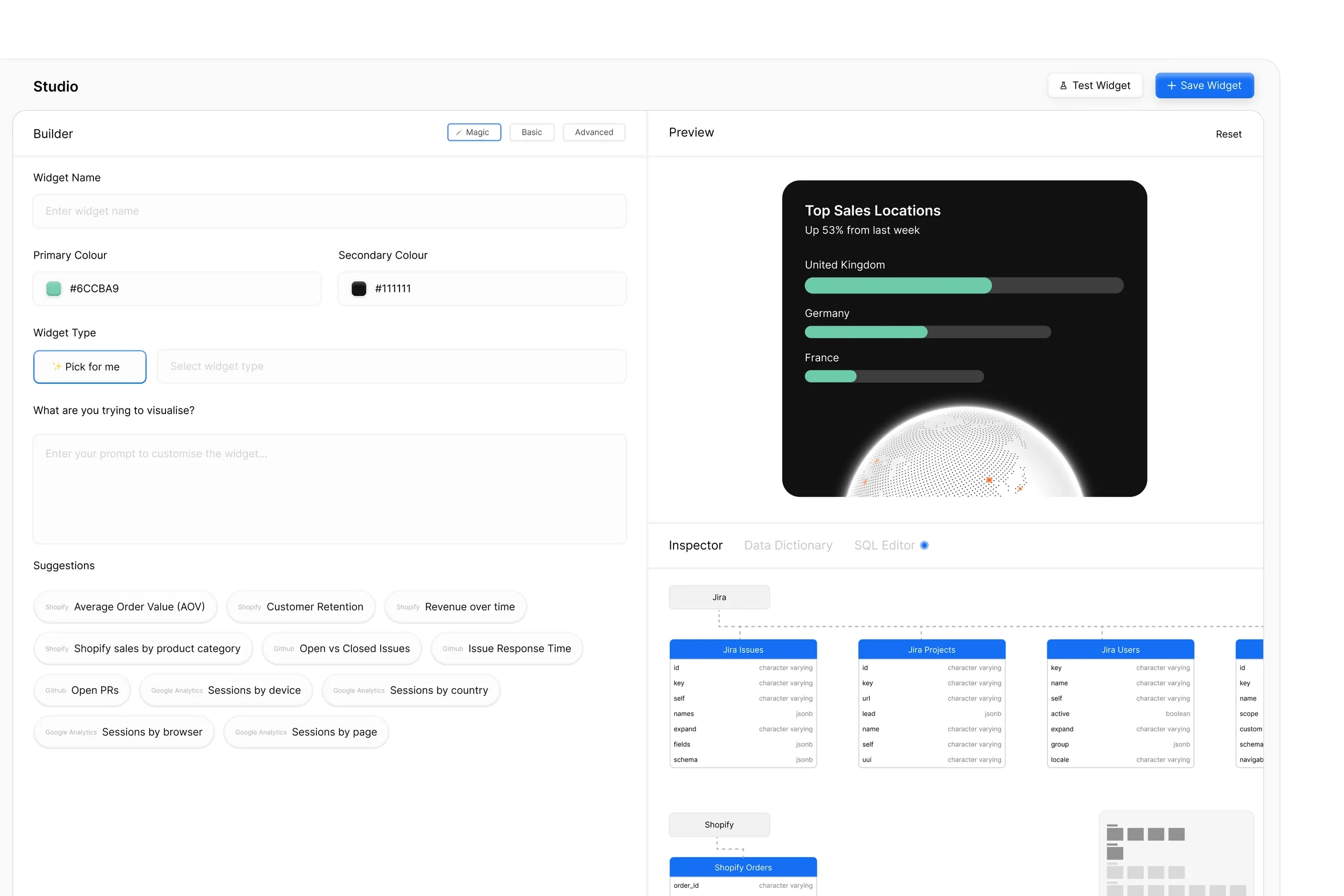Click the 'names' row in Jira Issues
1344x896 pixels.
743,714
